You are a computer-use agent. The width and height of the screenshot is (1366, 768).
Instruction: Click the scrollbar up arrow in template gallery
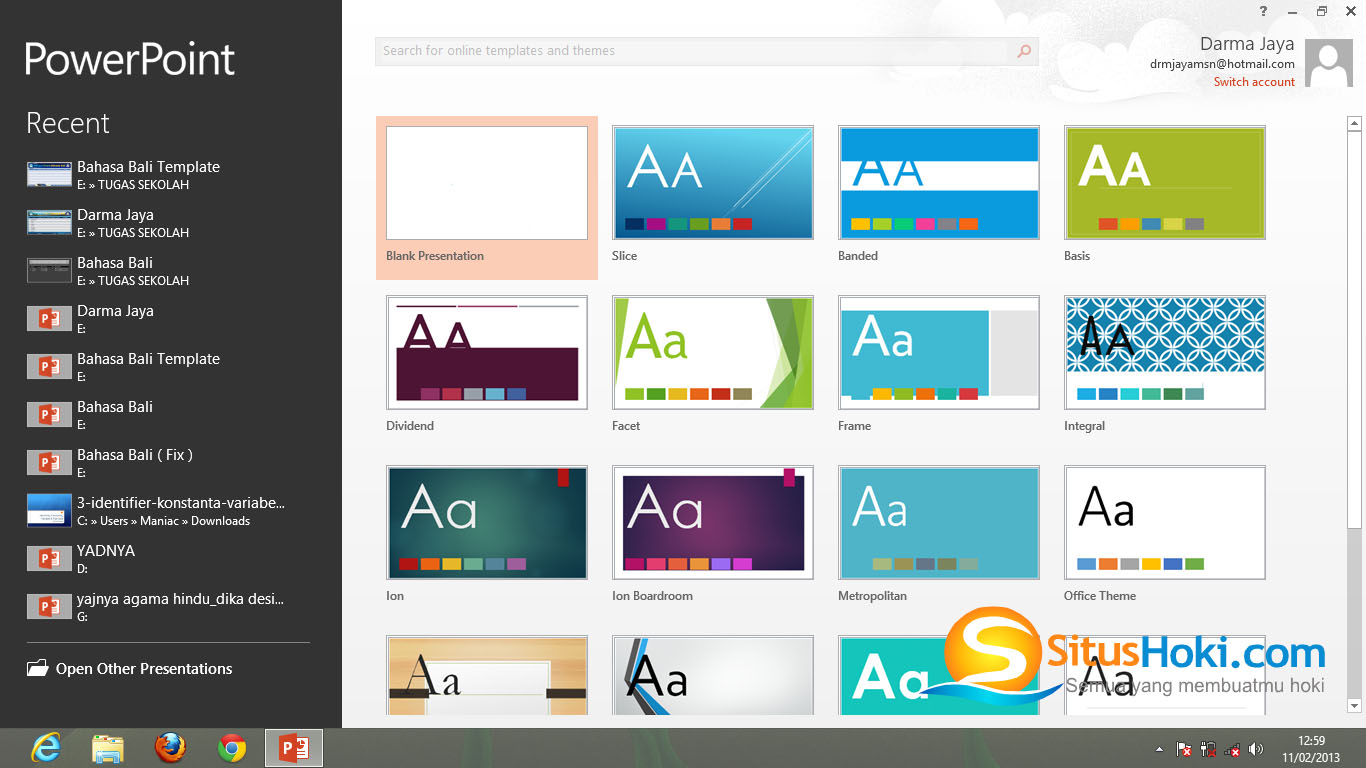pyautogui.click(x=1355, y=124)
